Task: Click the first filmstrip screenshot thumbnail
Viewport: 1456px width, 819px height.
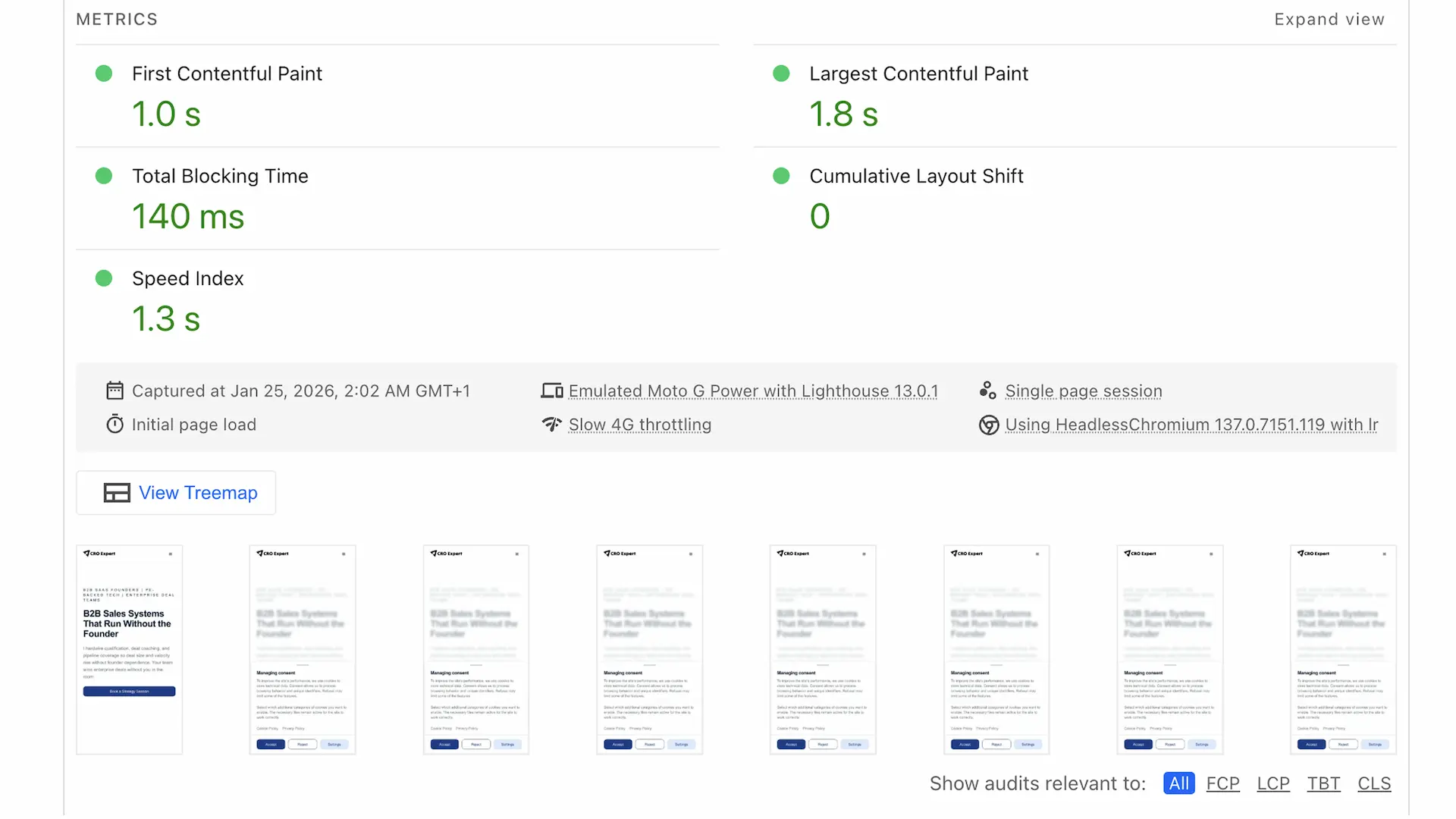Action: 129,648
